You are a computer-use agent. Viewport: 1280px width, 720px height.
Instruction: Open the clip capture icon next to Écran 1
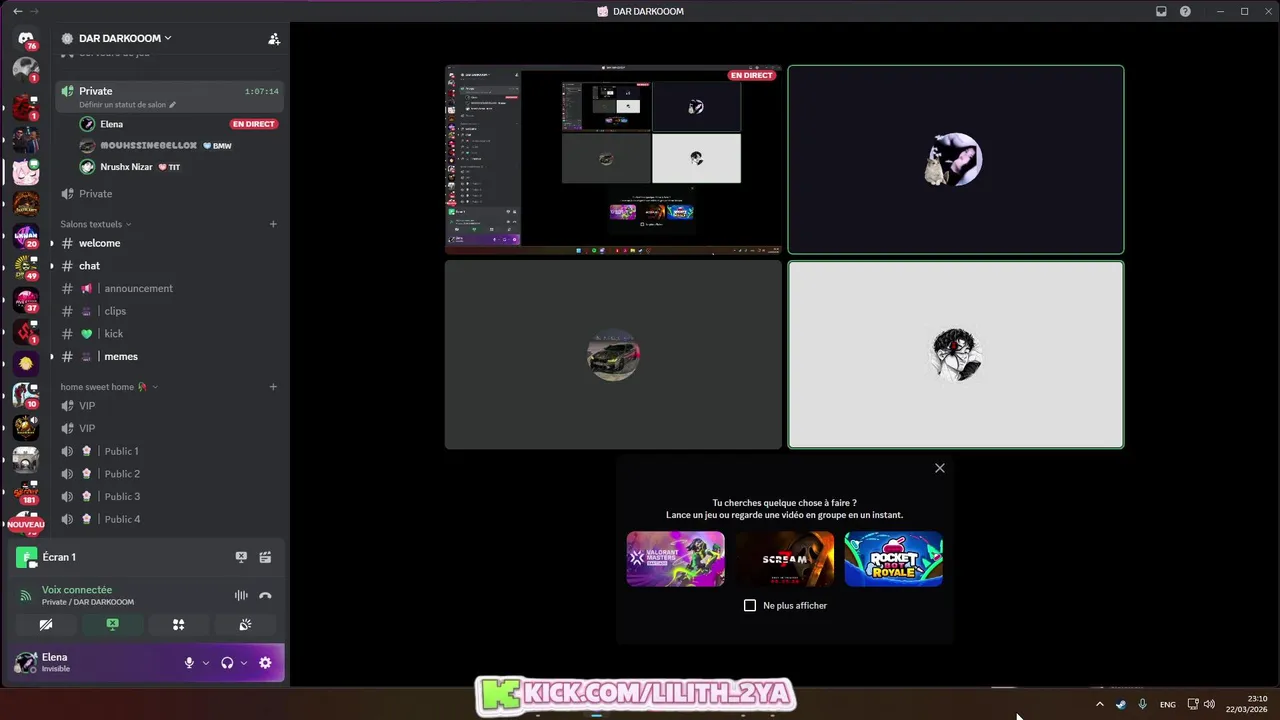(265, 557)
